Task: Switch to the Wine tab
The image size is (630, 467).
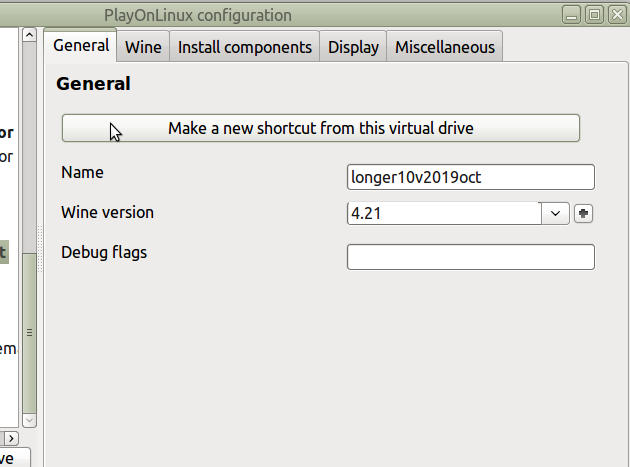Action: pyautogui.click(x=143, y=47)
